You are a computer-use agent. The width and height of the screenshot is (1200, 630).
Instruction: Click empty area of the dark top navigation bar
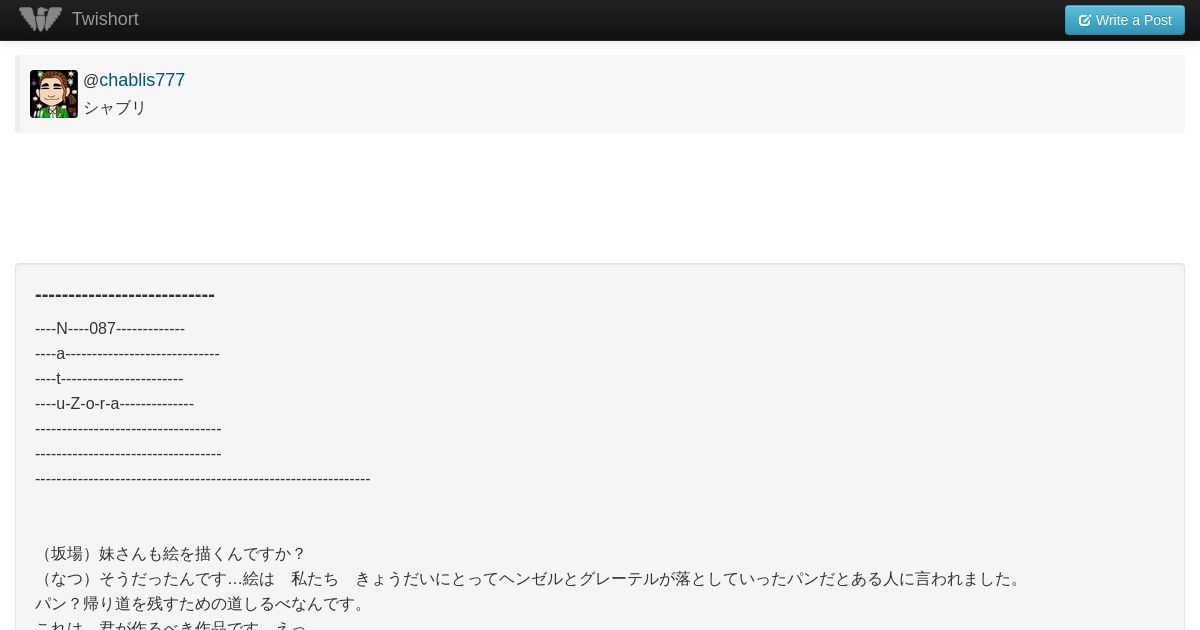[600, 20]
